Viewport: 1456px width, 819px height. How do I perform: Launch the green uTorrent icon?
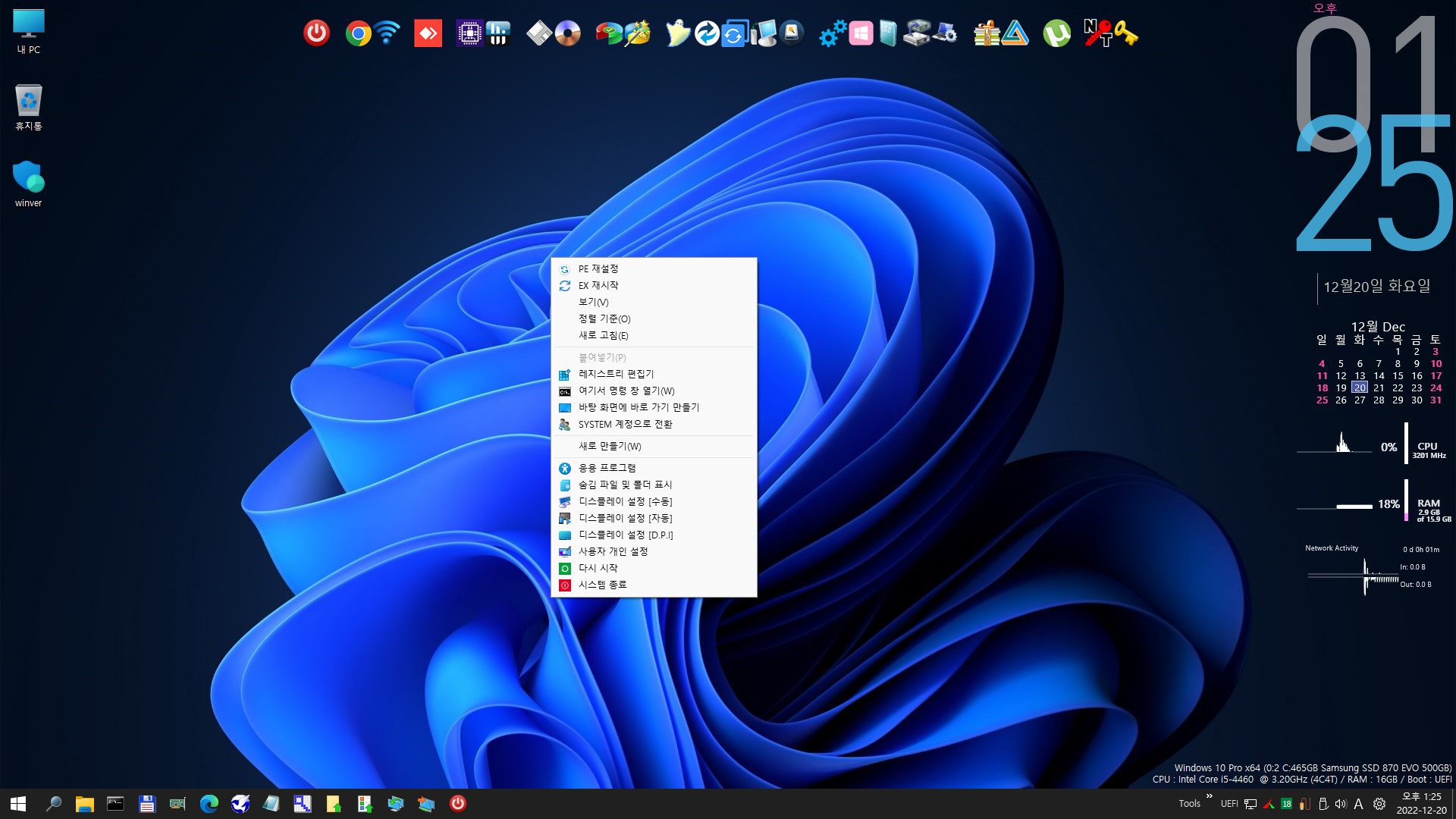(1056, 33)
